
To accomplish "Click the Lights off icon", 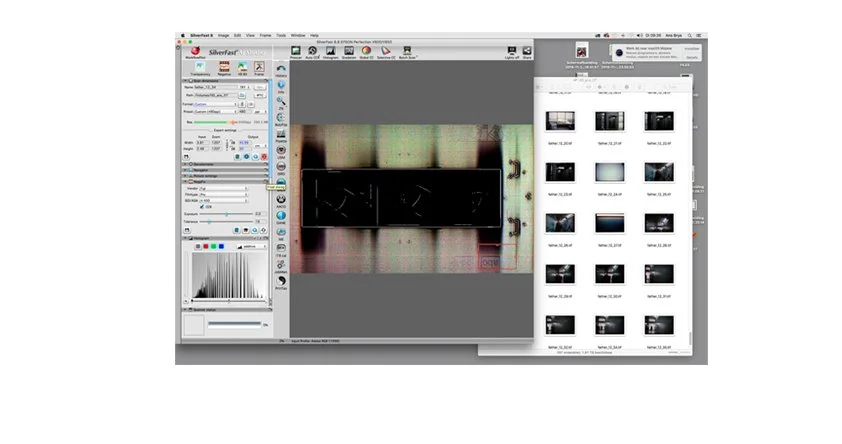I will tap(512, 52).
